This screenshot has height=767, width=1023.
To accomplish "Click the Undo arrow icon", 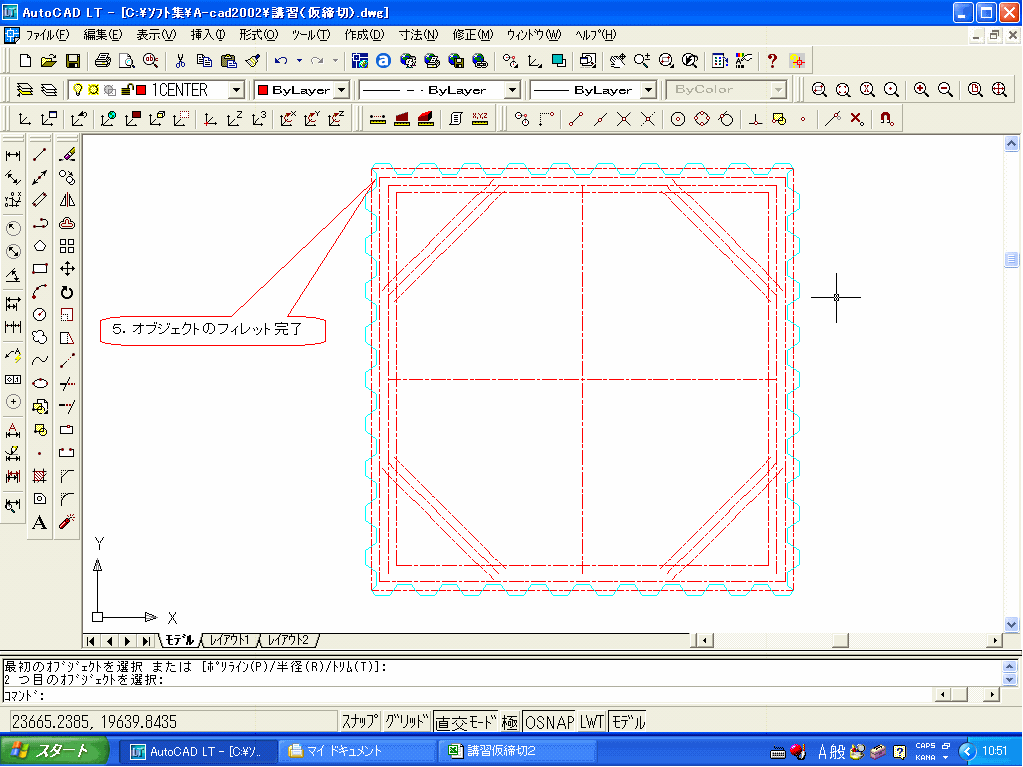I will click(x=281, y=61).
